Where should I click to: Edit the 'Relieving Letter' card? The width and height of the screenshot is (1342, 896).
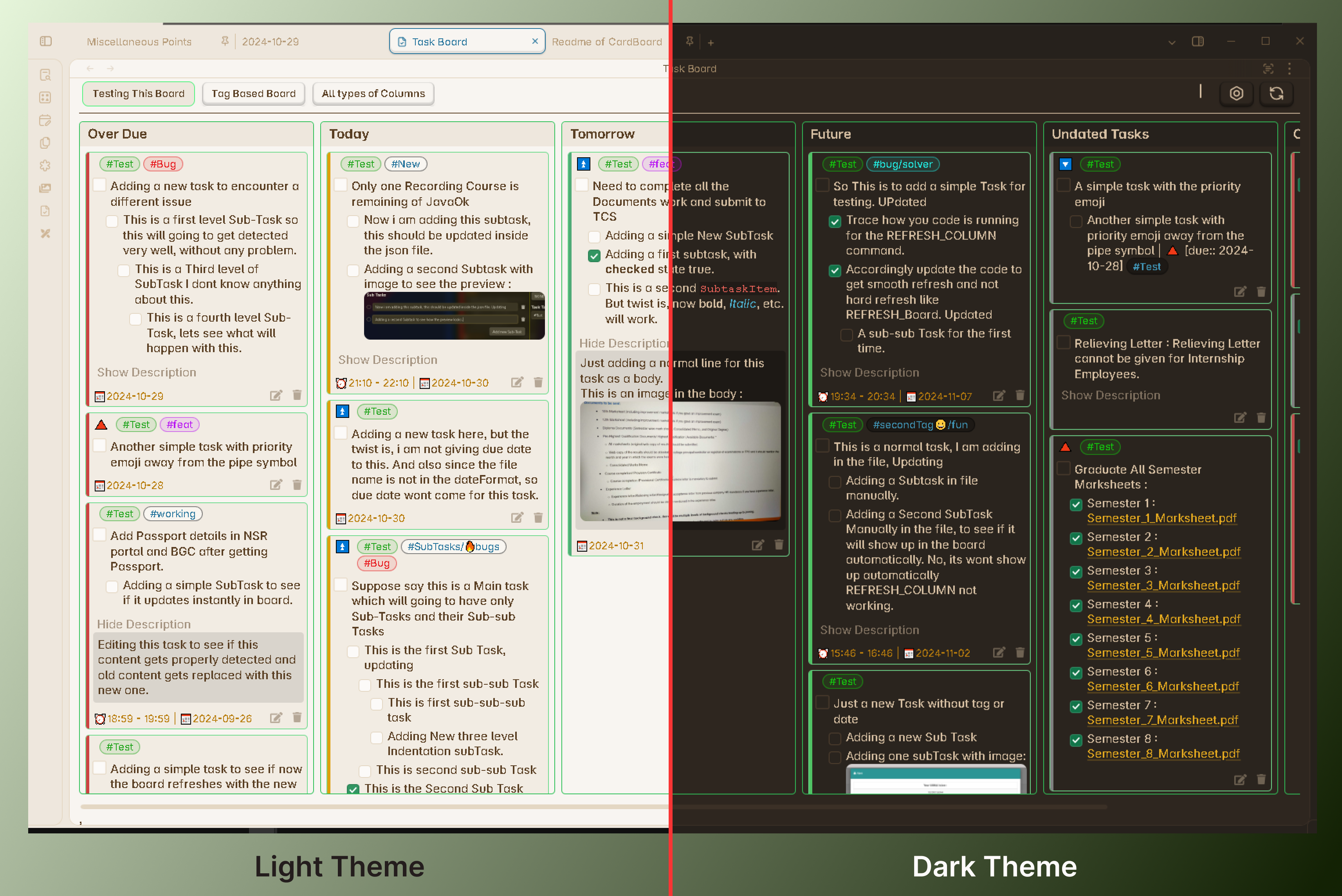click(1240, 418)
